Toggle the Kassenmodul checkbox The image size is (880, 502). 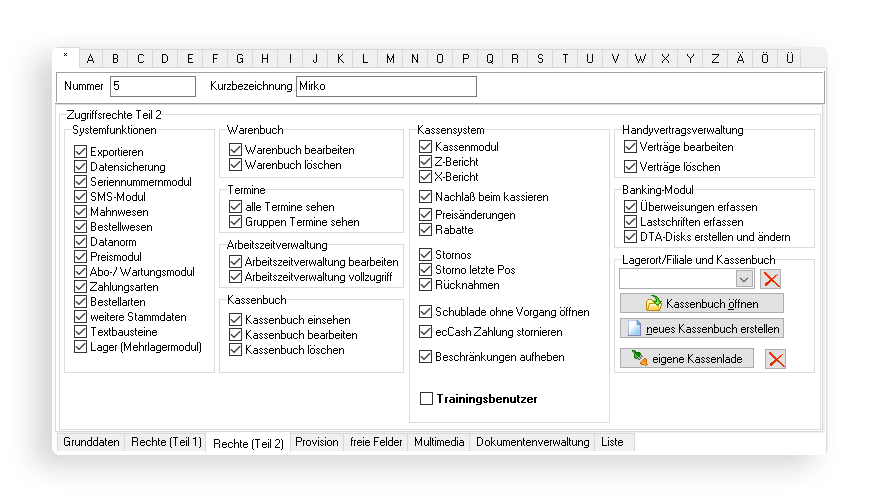tap(425, 147)
